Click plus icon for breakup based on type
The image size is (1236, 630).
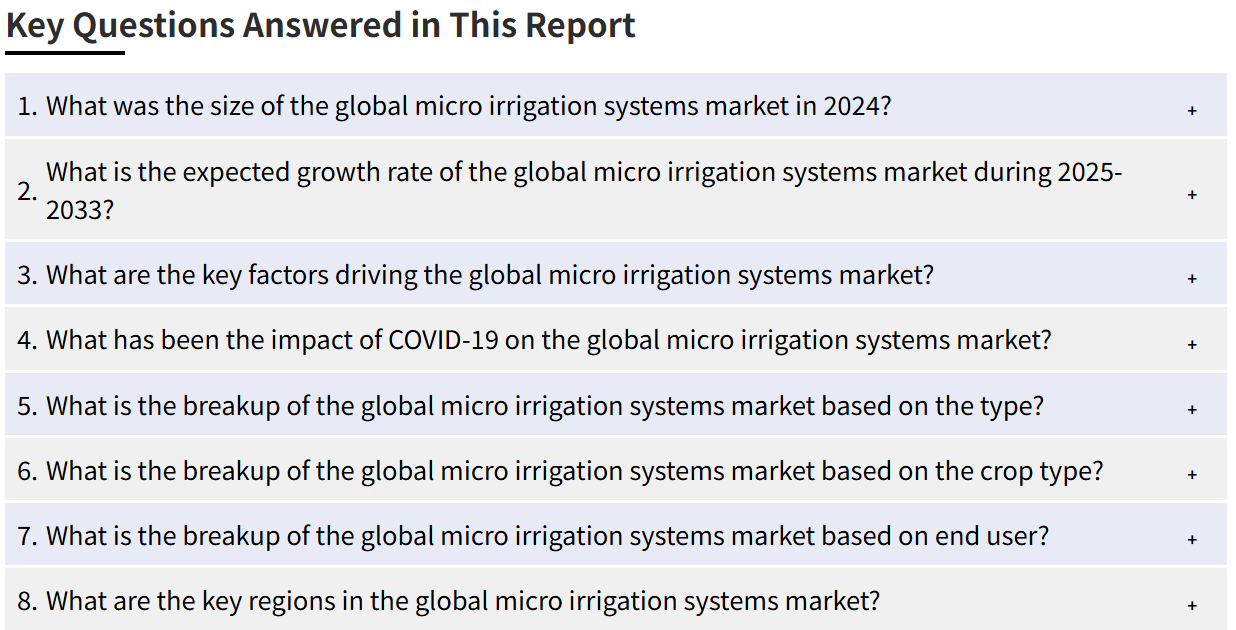coord(1192,409)
